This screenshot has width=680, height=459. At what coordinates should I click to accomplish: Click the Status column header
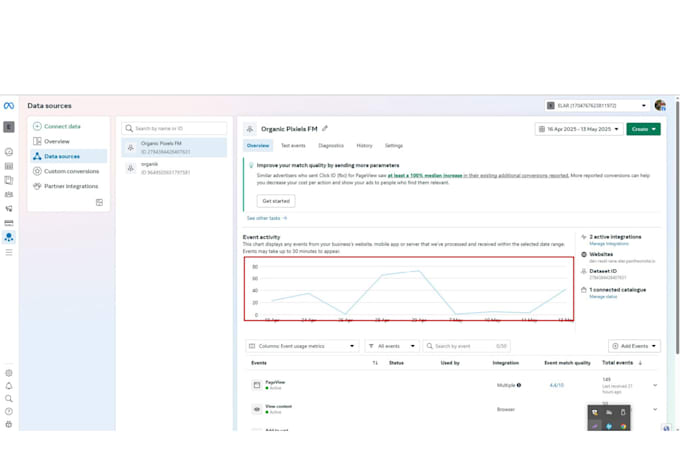coord(396,363)
